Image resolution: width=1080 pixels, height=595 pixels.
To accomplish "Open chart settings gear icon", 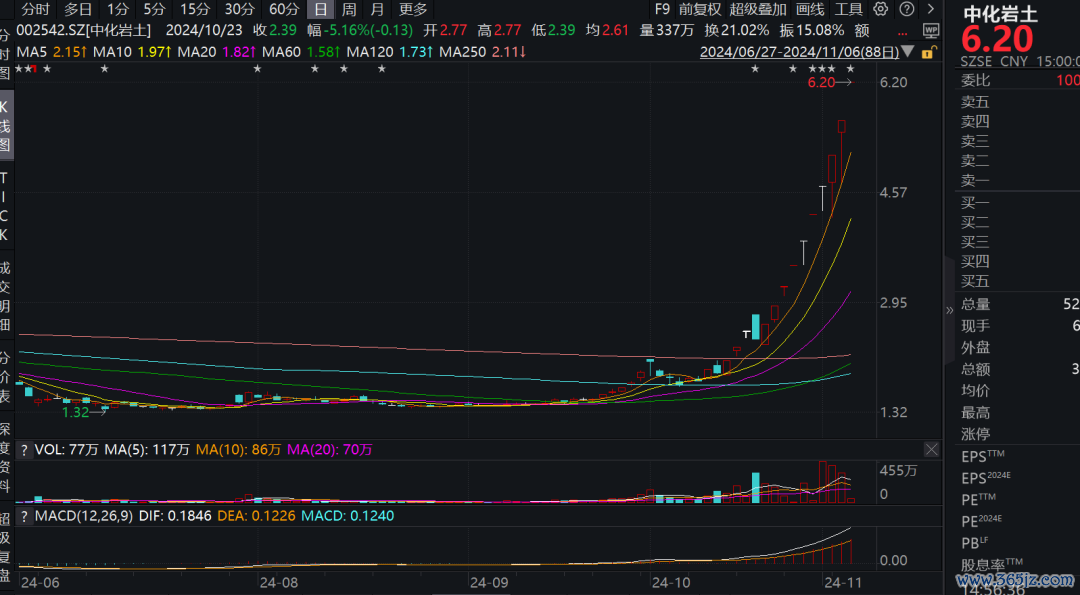I will (880, 9).
